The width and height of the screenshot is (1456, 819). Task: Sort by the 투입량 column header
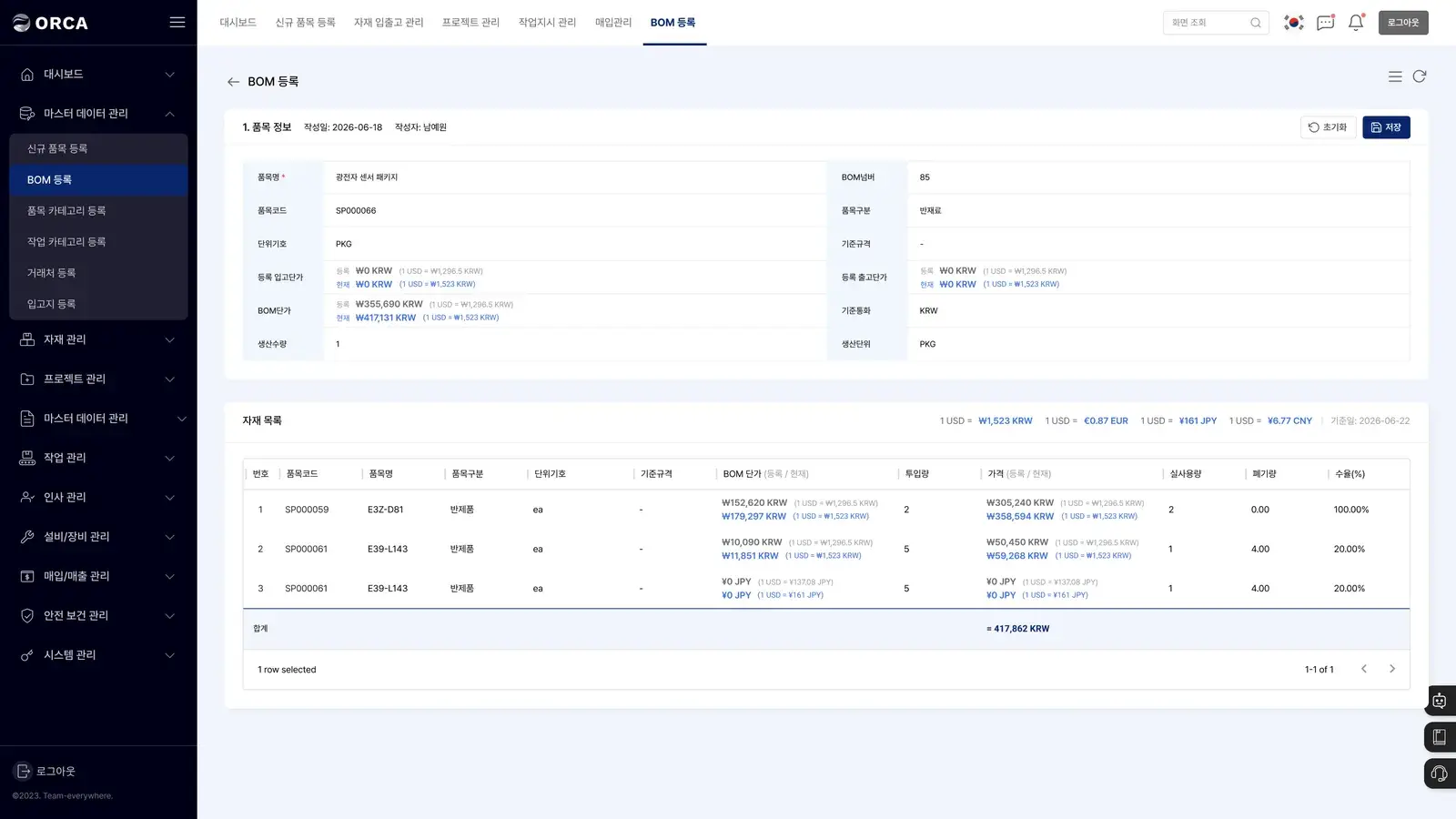(916, 474)
